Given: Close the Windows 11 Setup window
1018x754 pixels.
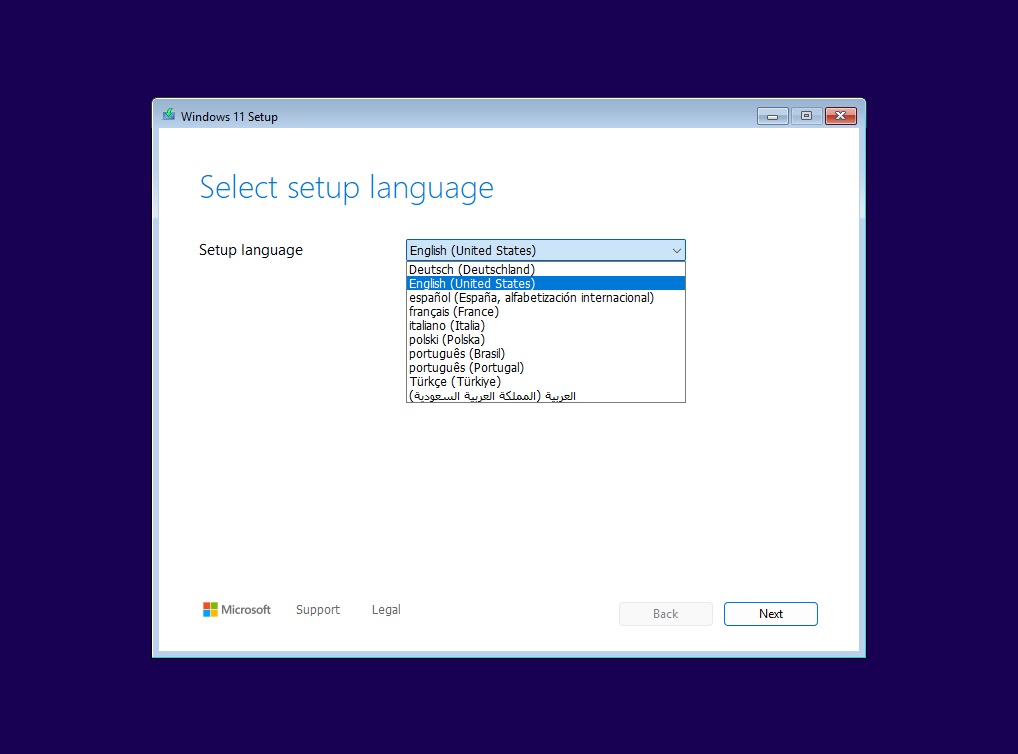Looking at the screenshot, I should coord(841,116).
